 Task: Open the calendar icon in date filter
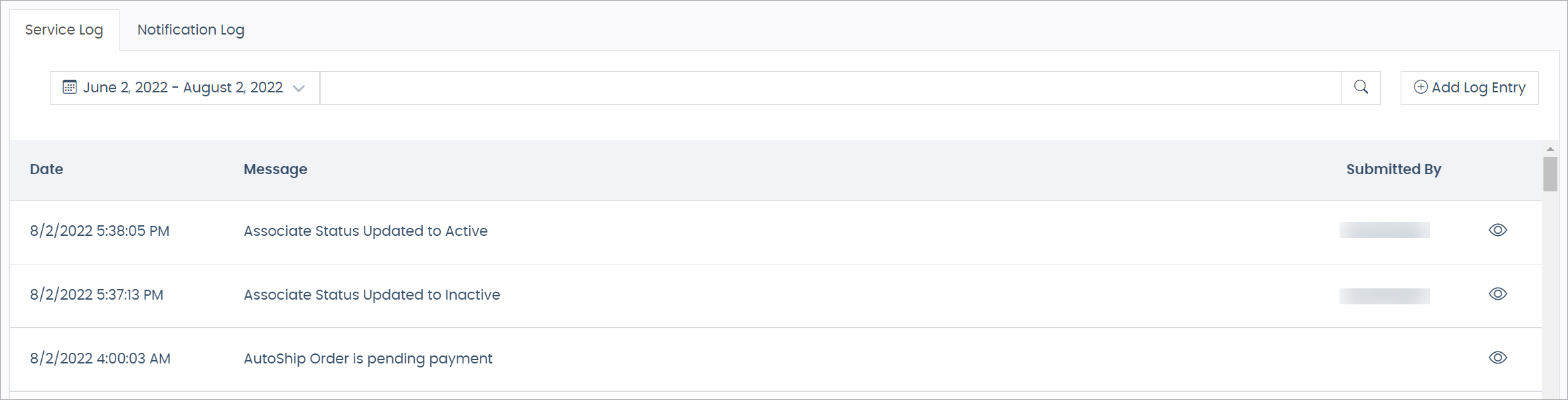(x=70, y=87)
